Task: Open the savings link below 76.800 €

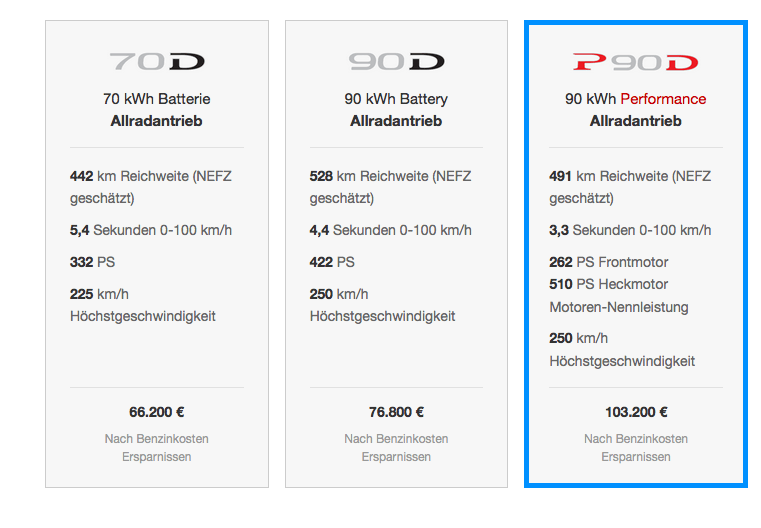Action: coord(396,447)
